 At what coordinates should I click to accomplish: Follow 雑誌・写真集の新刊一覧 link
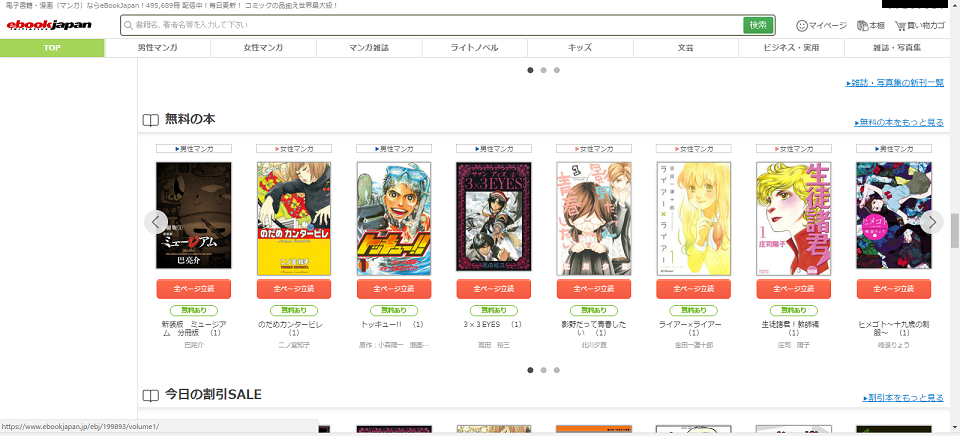[894, 83]
